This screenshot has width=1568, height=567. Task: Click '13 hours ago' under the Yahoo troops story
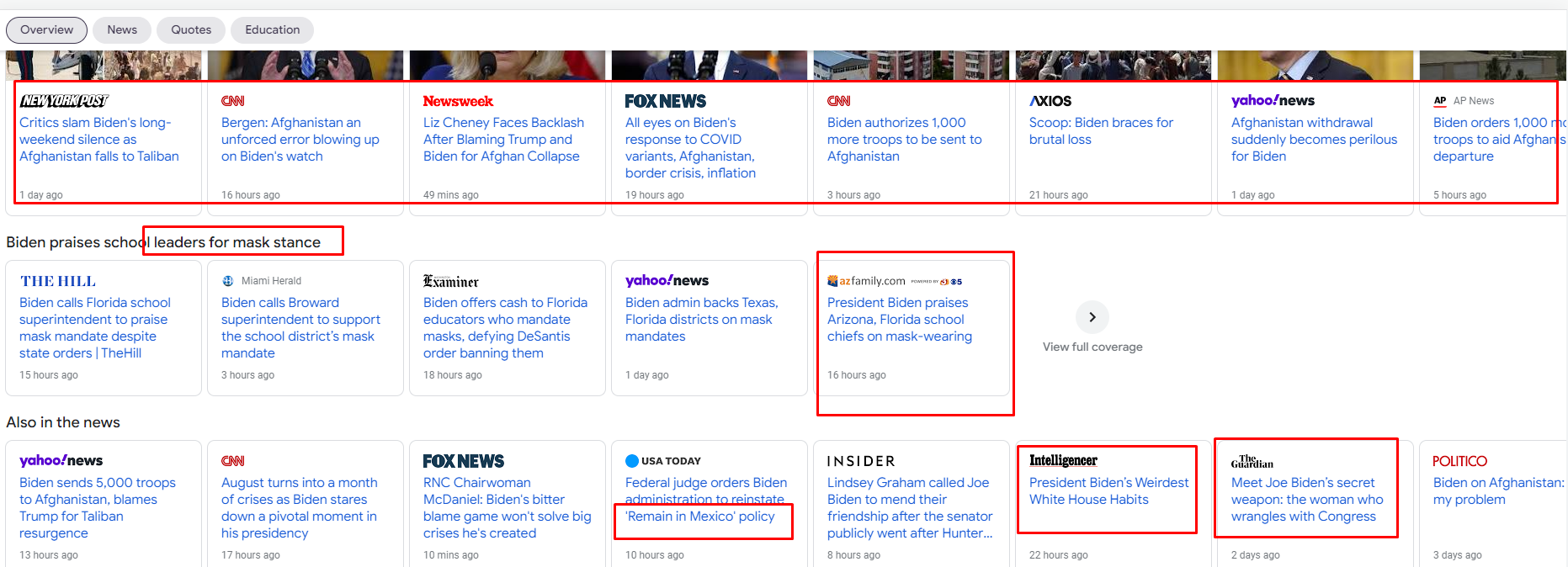49,555
